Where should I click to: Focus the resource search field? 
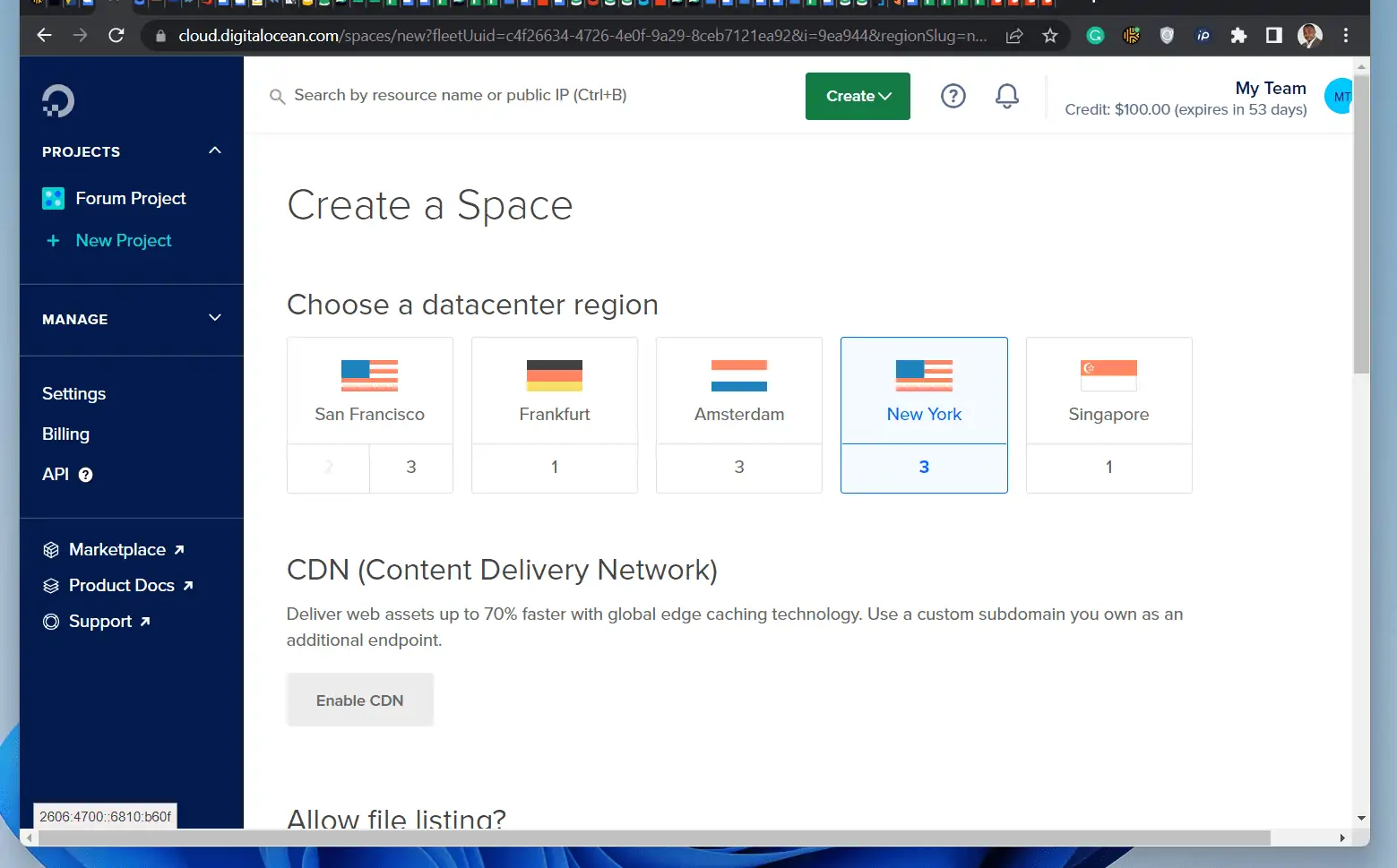click(x=460, y=96)
